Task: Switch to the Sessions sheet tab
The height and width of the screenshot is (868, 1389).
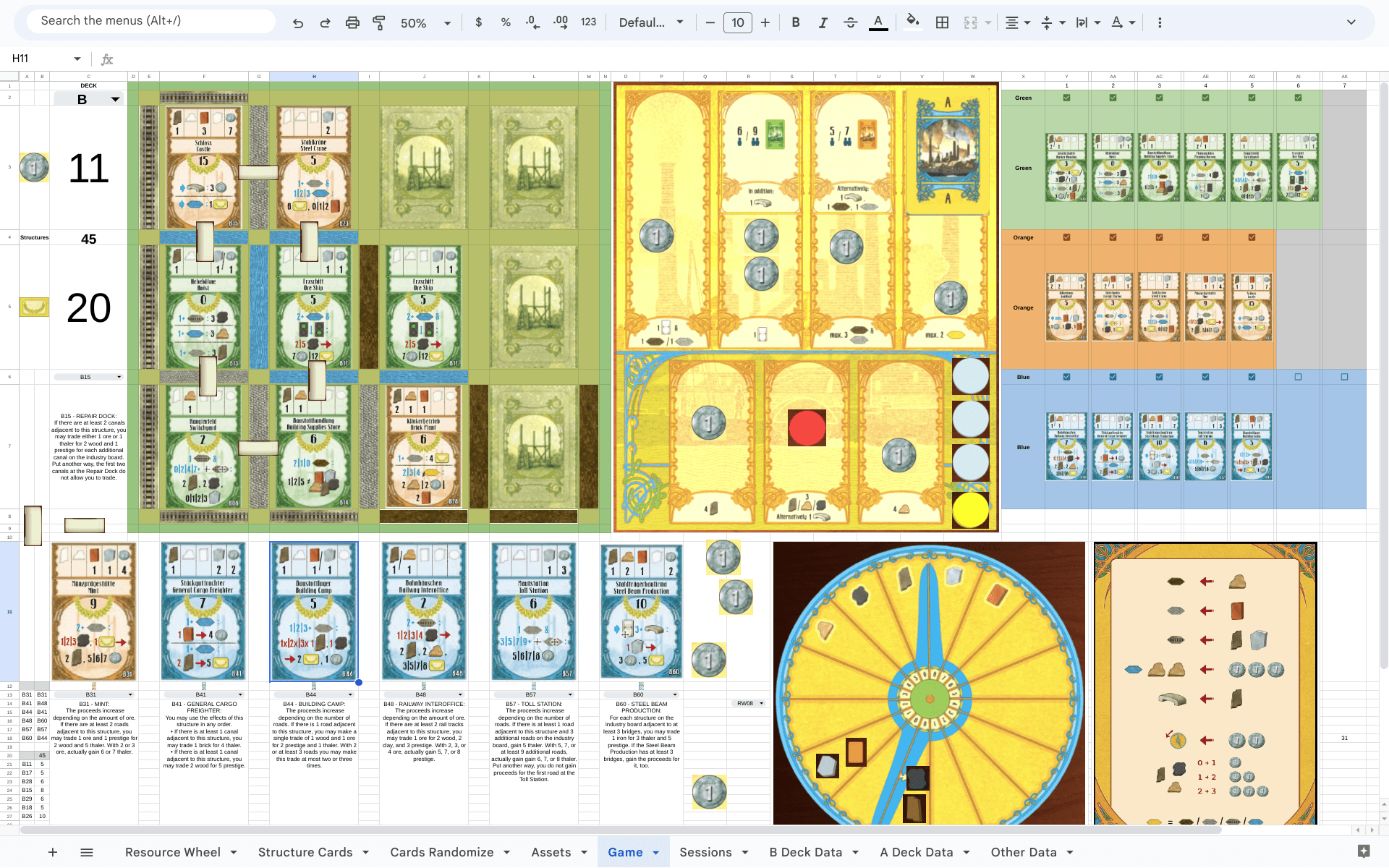Action: pos(705,852)
